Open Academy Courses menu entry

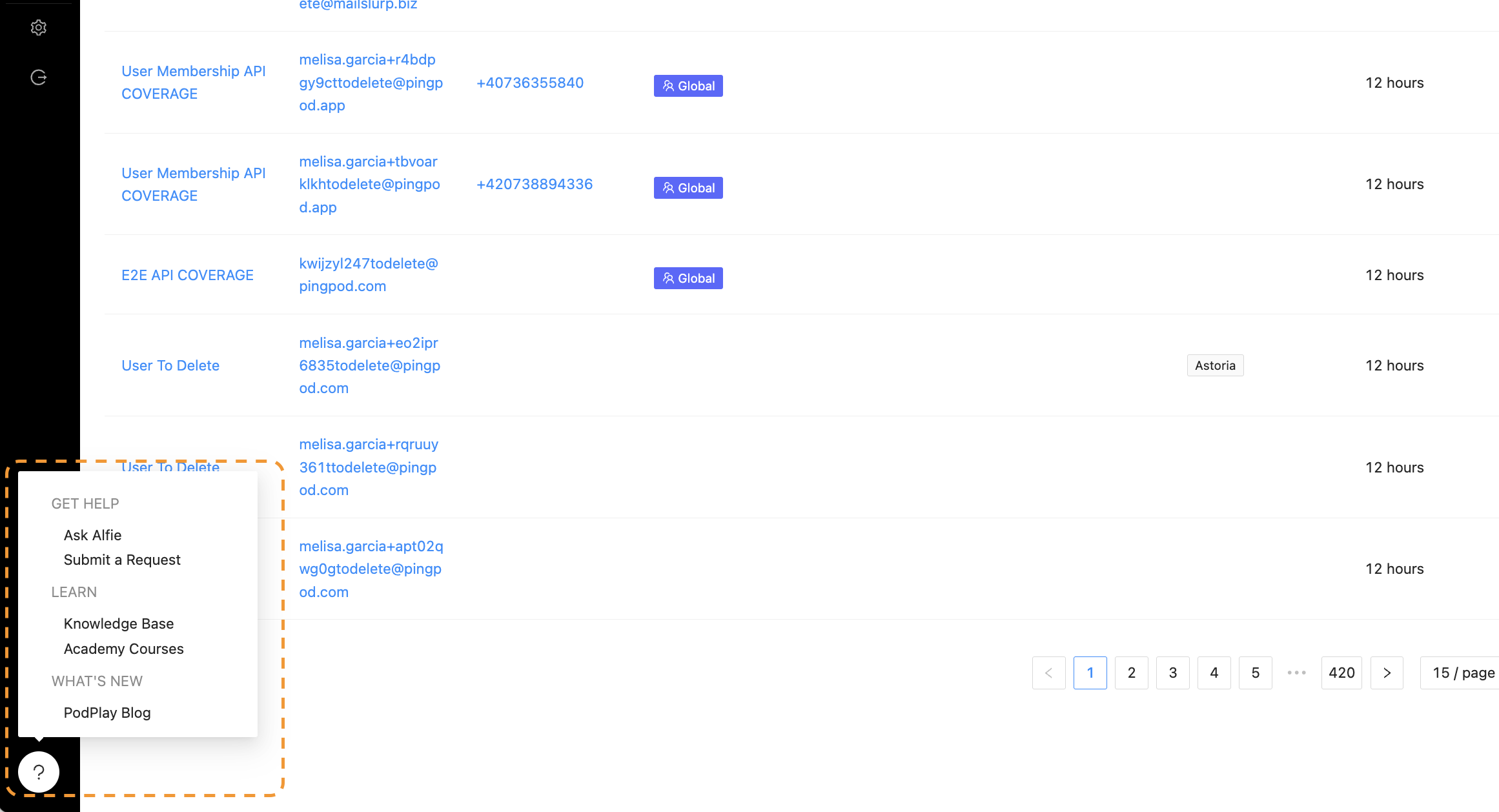[123, 649]
